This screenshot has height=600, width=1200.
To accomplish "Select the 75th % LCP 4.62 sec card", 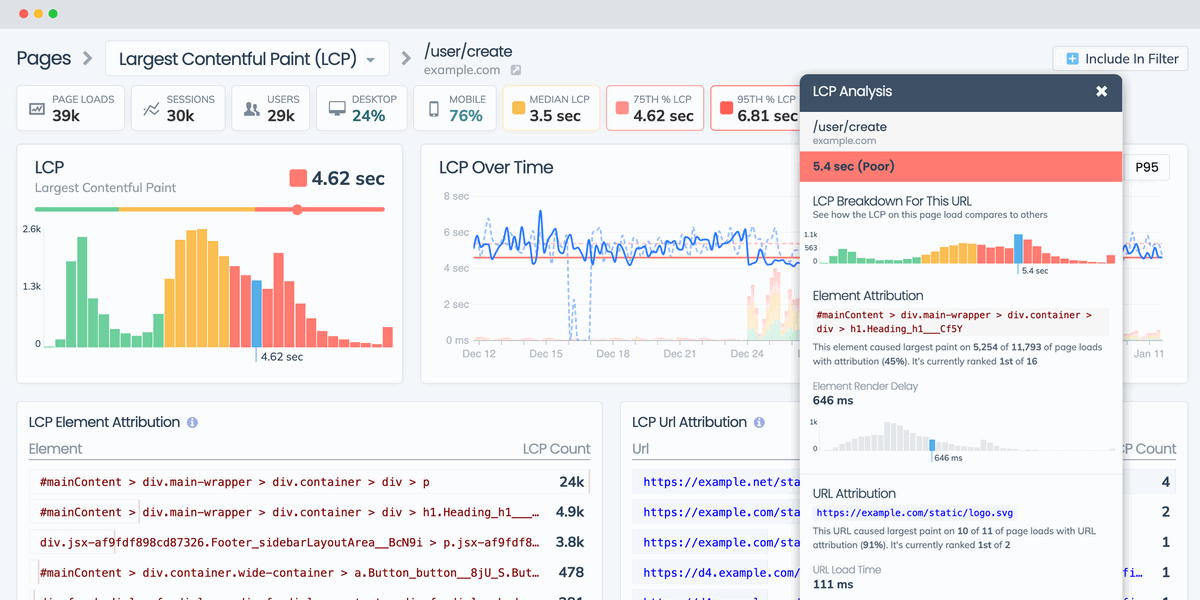I will pos(654,108).
